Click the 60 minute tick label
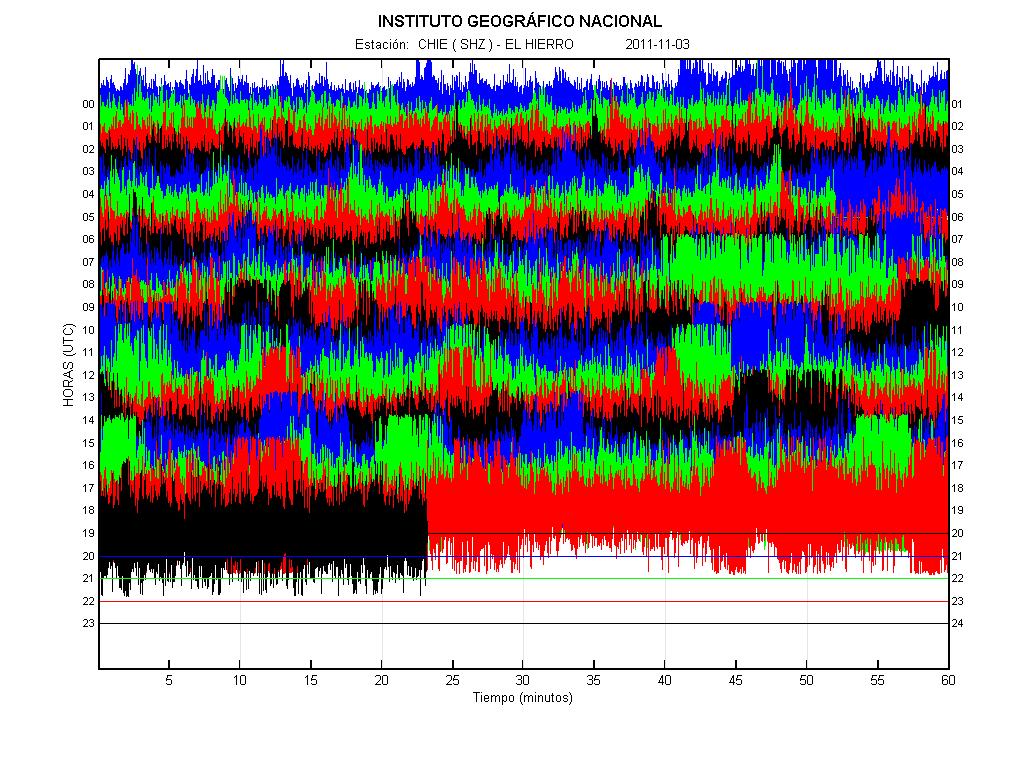 click(947, 680)
